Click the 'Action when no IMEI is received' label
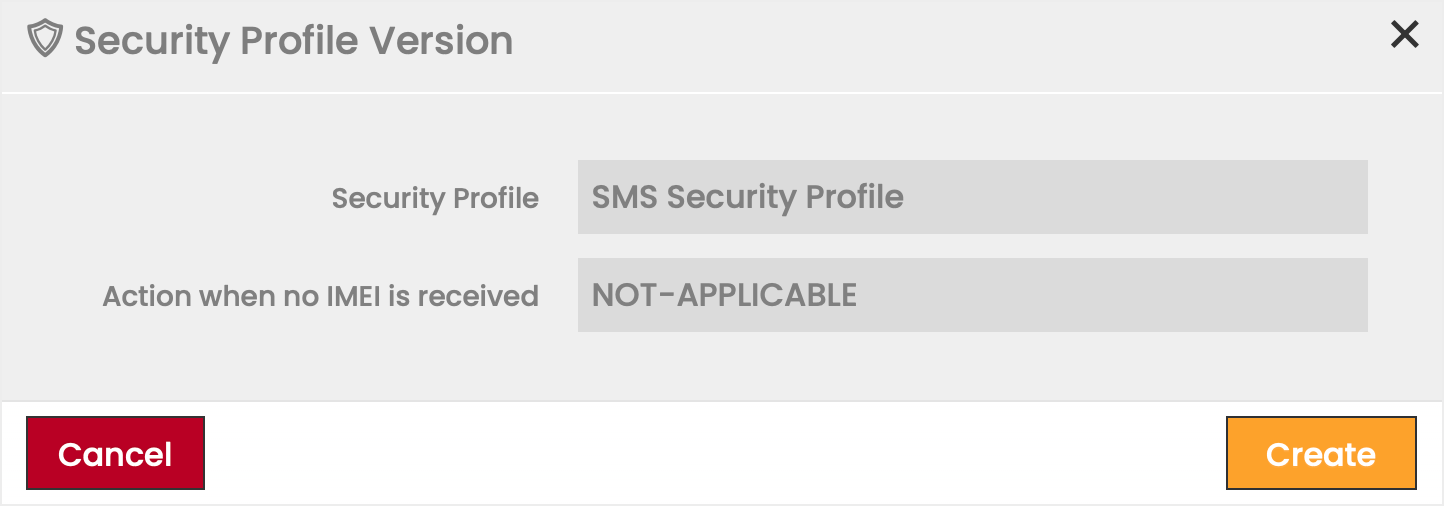 coord(320,296)
